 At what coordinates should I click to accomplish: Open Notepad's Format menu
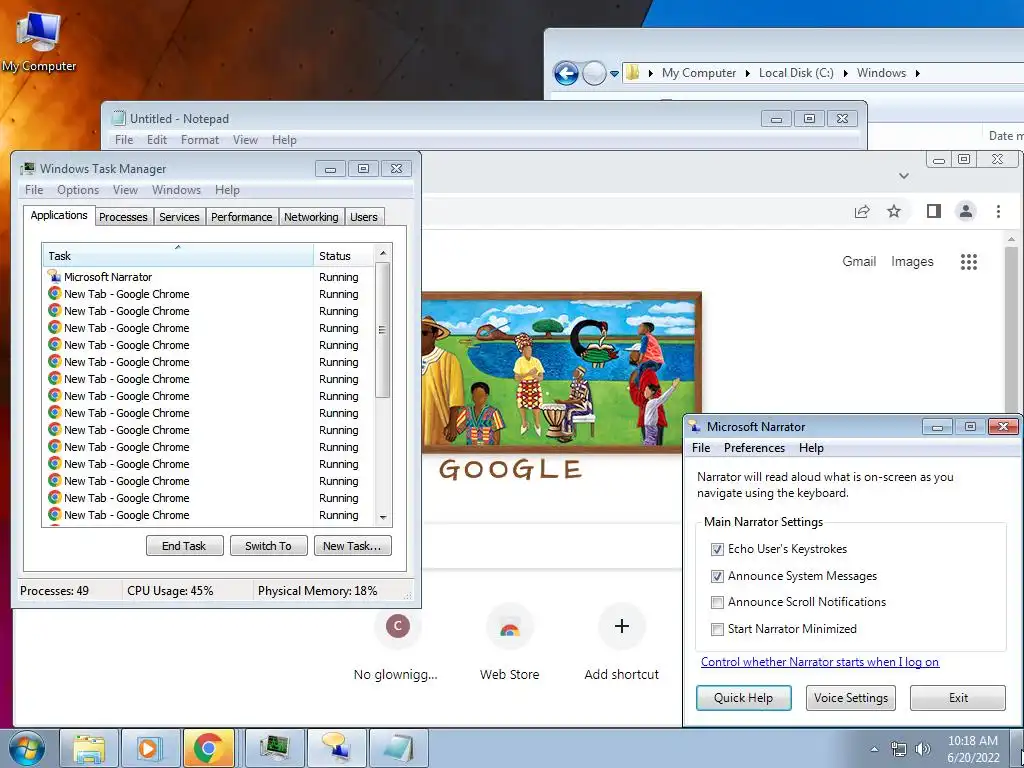pos(200,140)
